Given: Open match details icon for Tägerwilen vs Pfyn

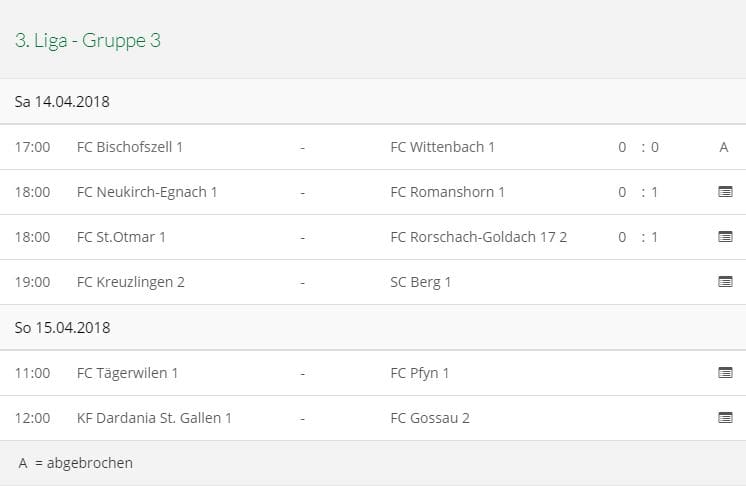Looking at the screenshot, I should coord(725,373).
